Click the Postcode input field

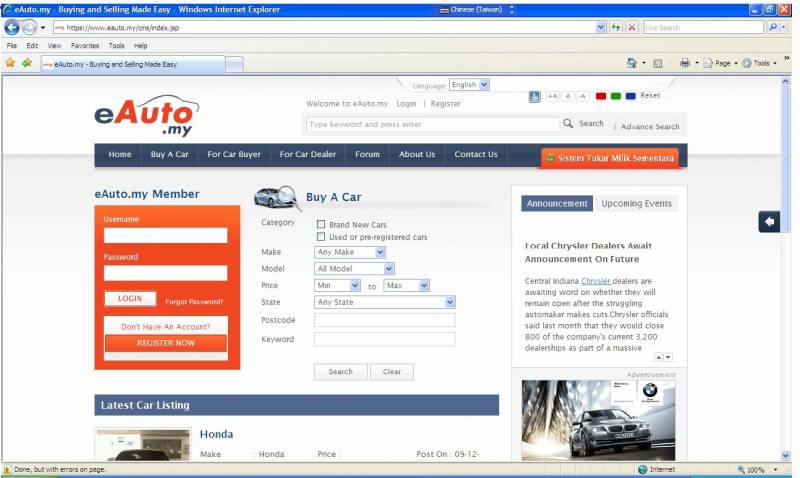(x=385, y=320)
